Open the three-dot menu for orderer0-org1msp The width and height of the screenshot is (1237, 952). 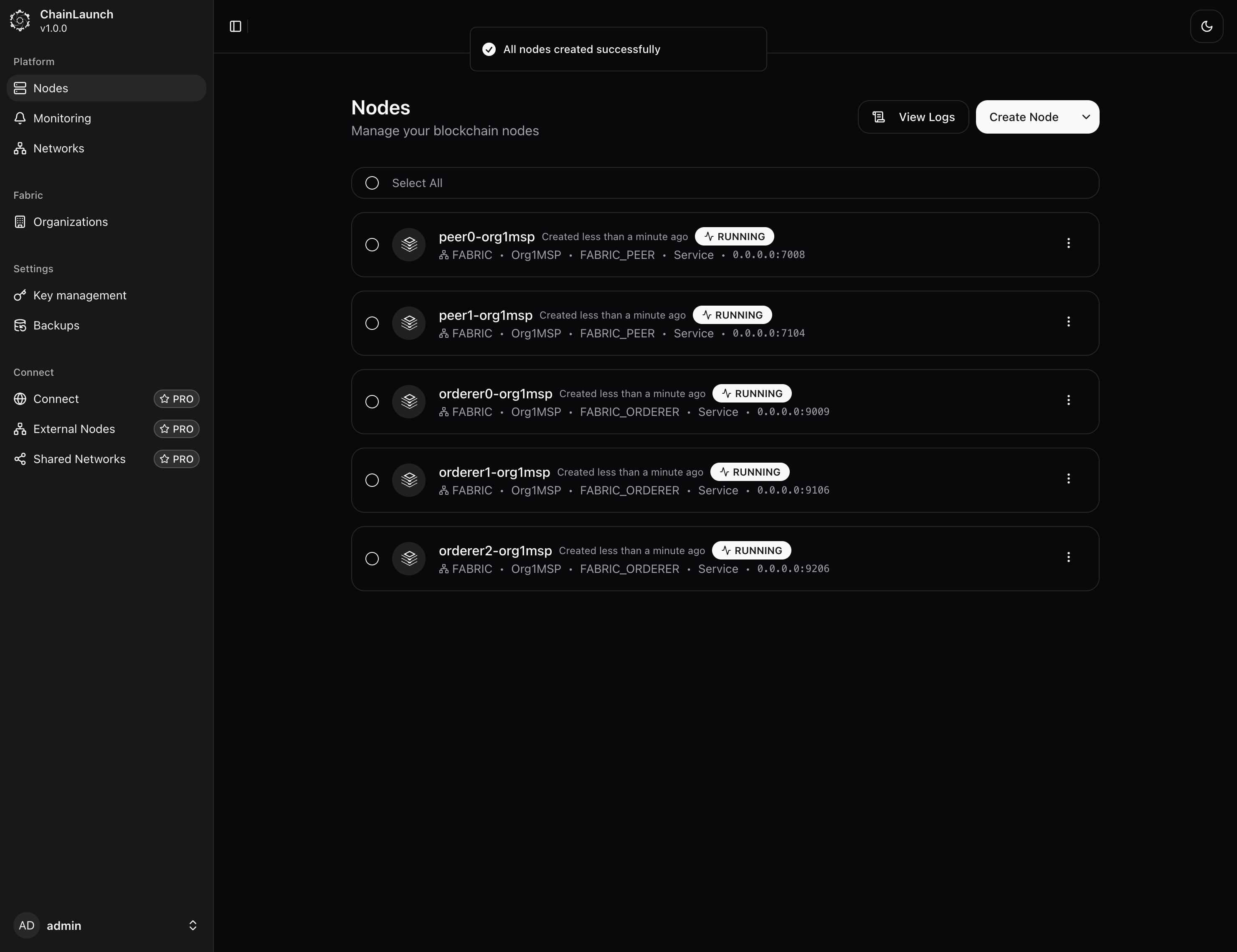(1068, 400)
